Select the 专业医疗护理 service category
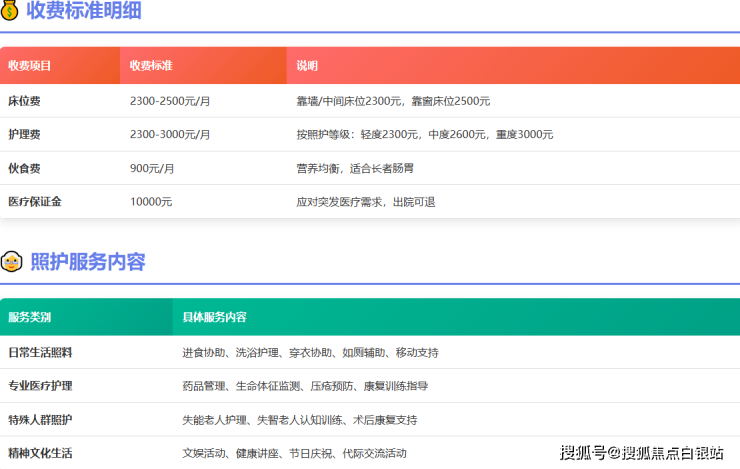740x469 pixels. tap(40, 386)
